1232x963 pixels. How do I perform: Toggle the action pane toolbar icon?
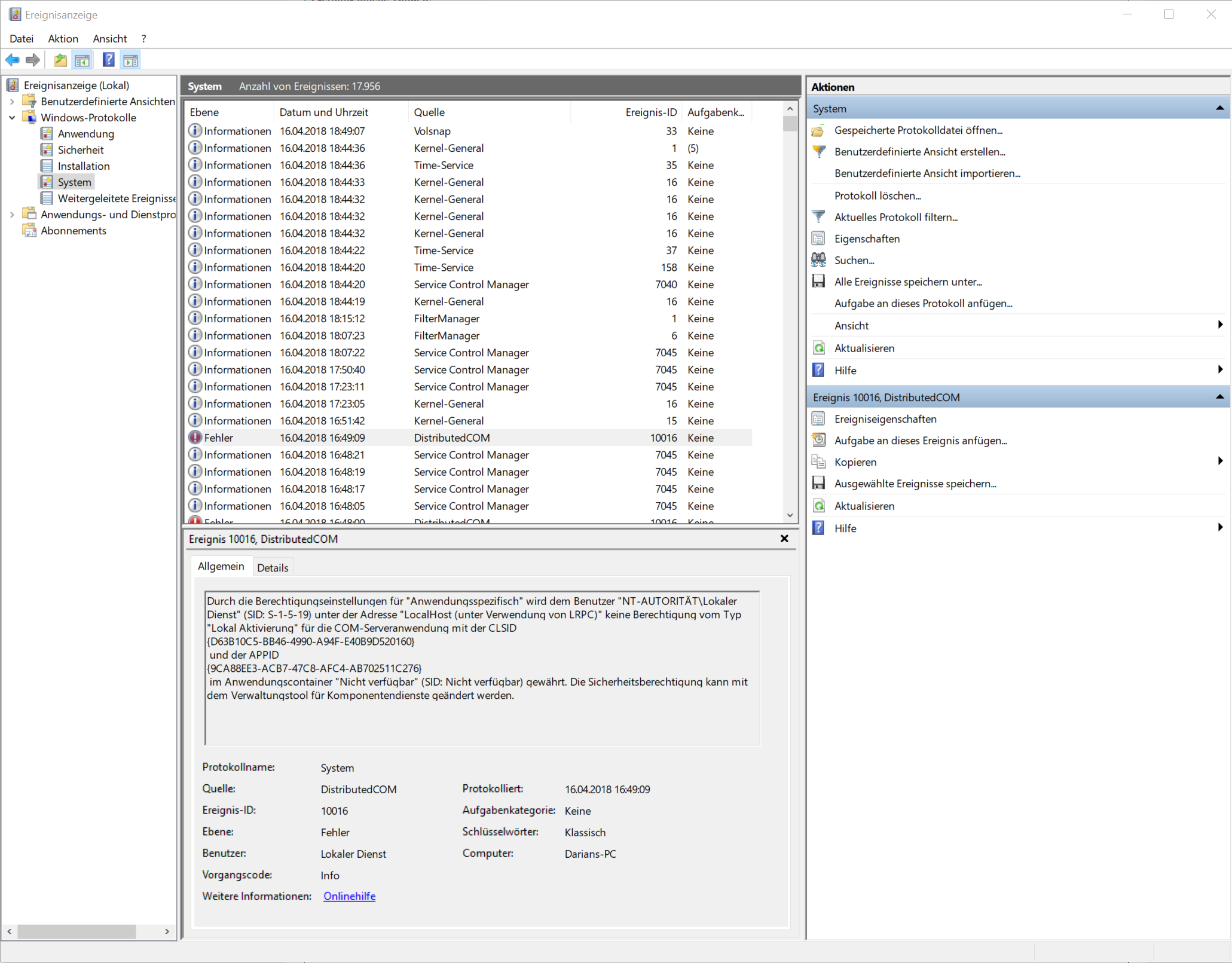click(x=130, y=60)
